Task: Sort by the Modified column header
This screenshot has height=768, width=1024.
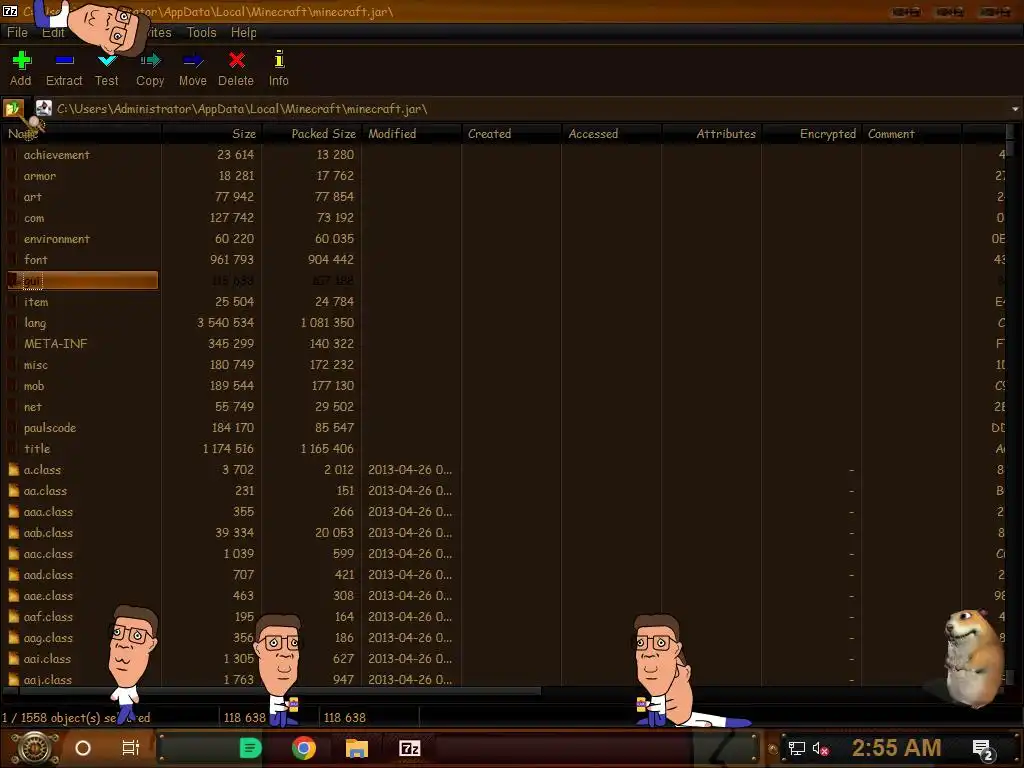Action: (411, 134)
